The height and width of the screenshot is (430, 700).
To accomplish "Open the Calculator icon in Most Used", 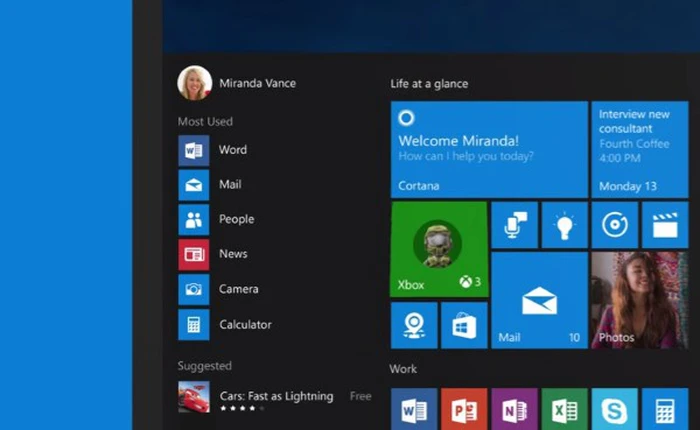I will pos(194,325).
